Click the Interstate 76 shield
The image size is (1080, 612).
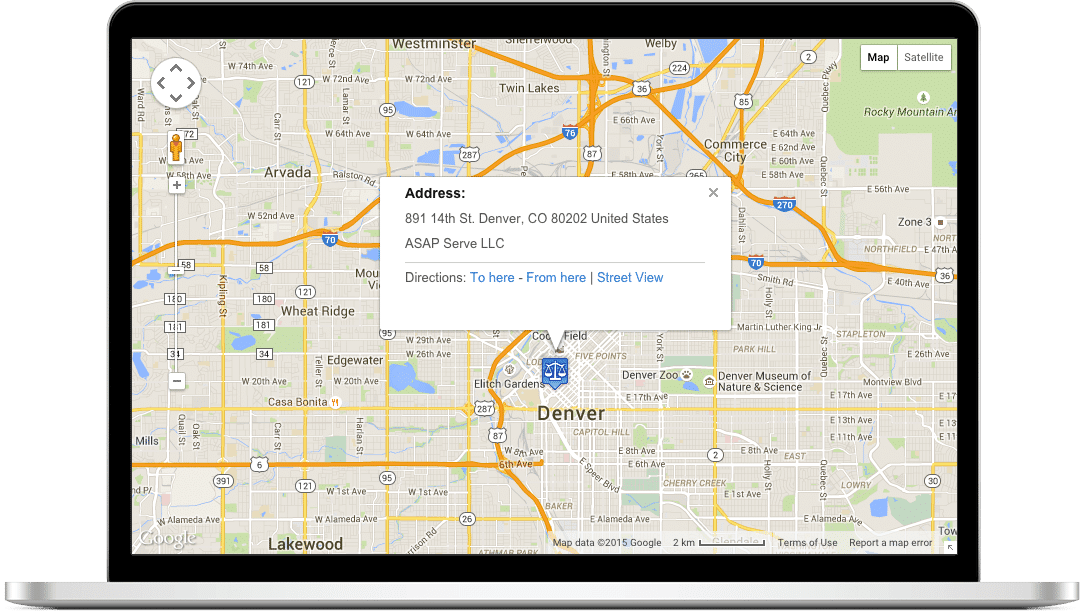[570, 132]
